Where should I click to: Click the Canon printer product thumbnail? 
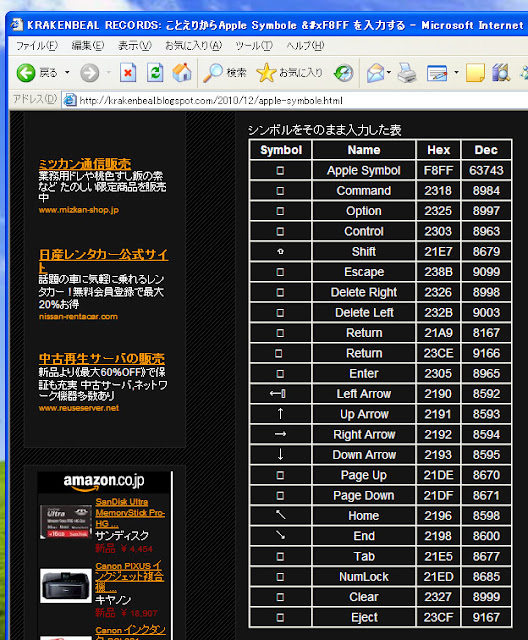pyautogui.click(x=66, y=586)
